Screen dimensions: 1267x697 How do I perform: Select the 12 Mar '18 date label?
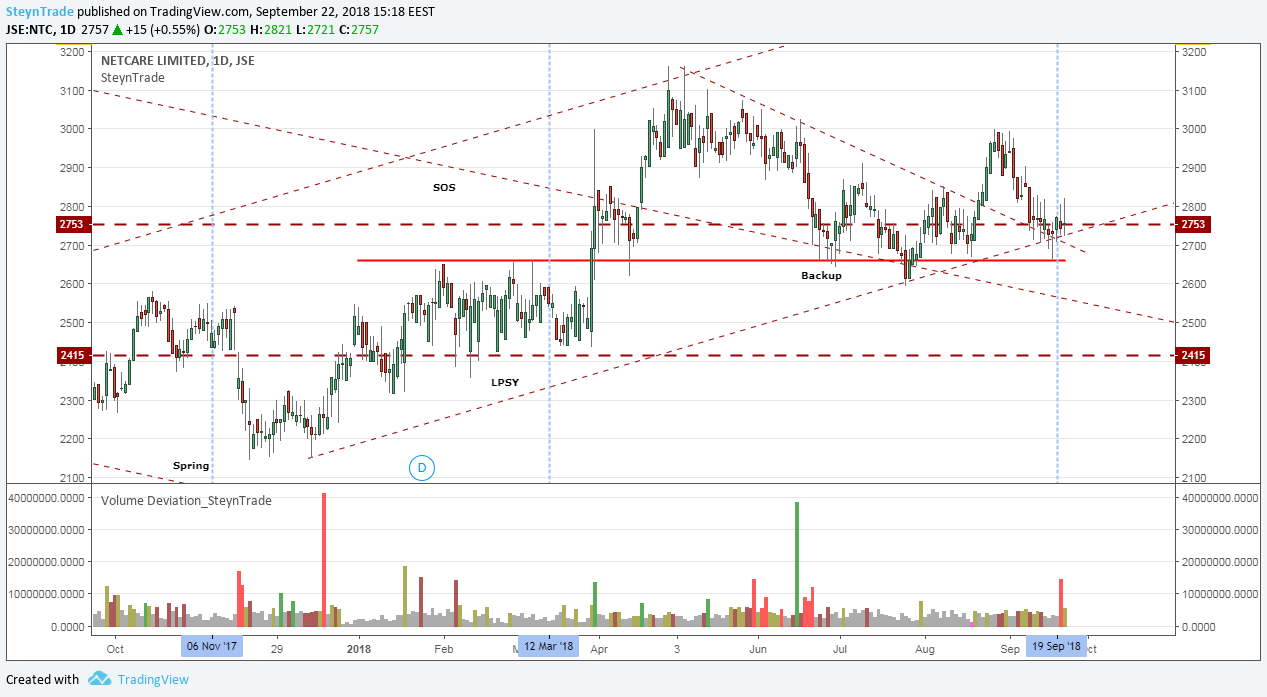pyautogui.click(x=548, y=646)
